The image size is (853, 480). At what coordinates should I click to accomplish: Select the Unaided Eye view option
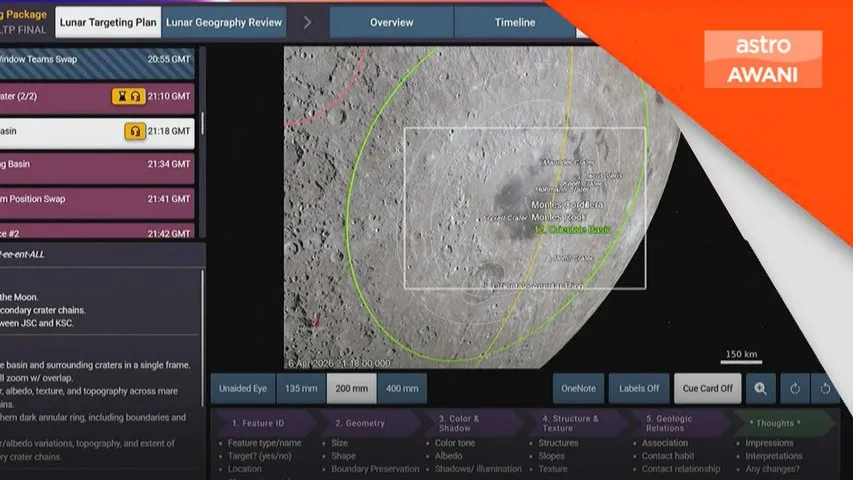[242, 388]
